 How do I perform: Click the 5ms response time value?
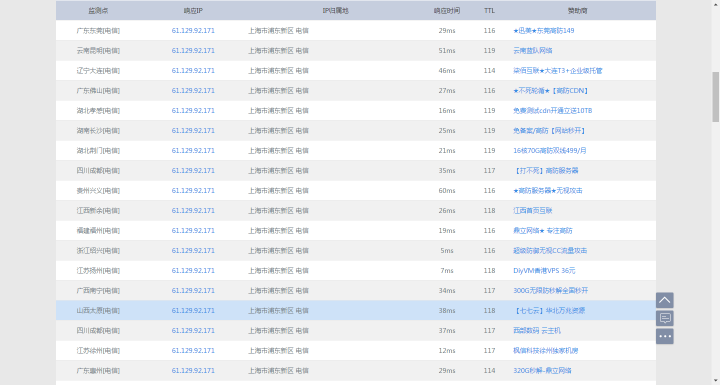point(447,250)
